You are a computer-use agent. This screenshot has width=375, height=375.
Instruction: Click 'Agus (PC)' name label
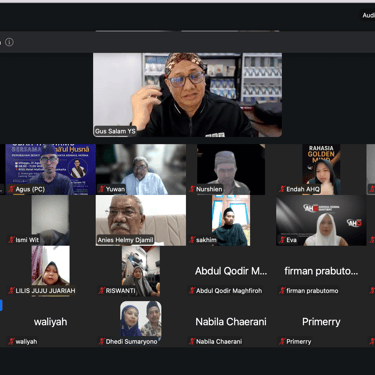tap(30, 189)
